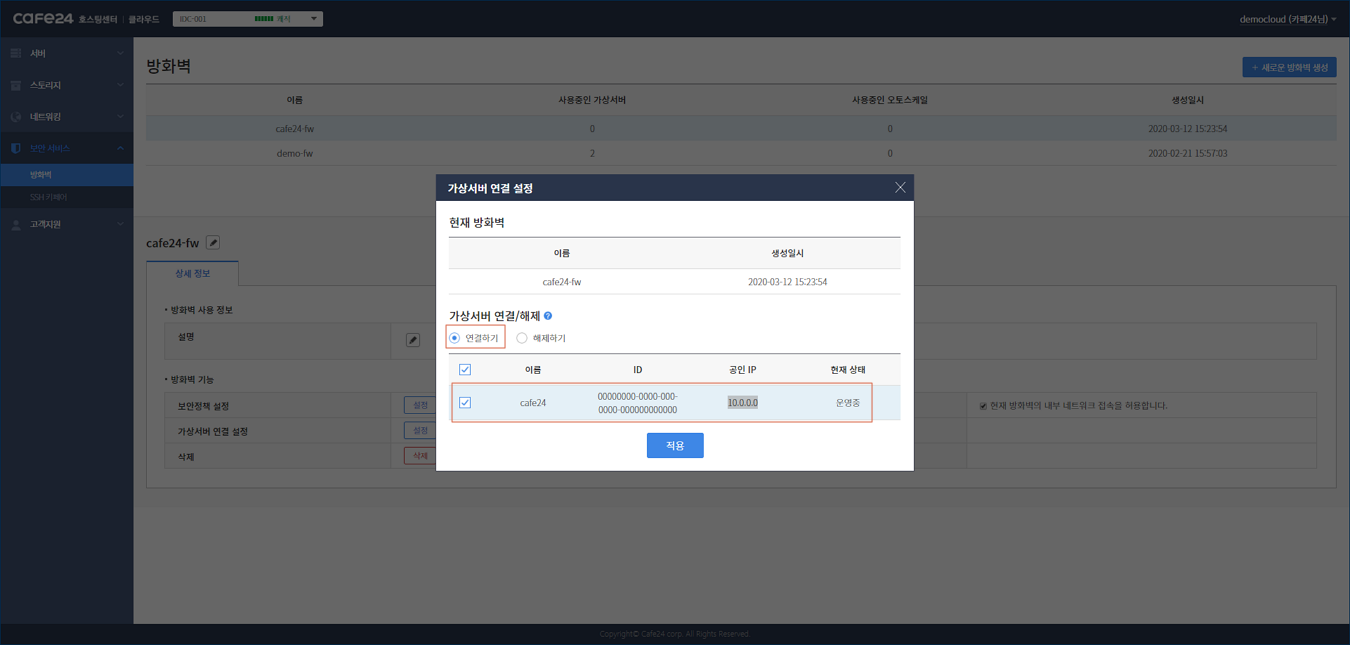Expand the 서버 menu chevron

click(120, 53)
